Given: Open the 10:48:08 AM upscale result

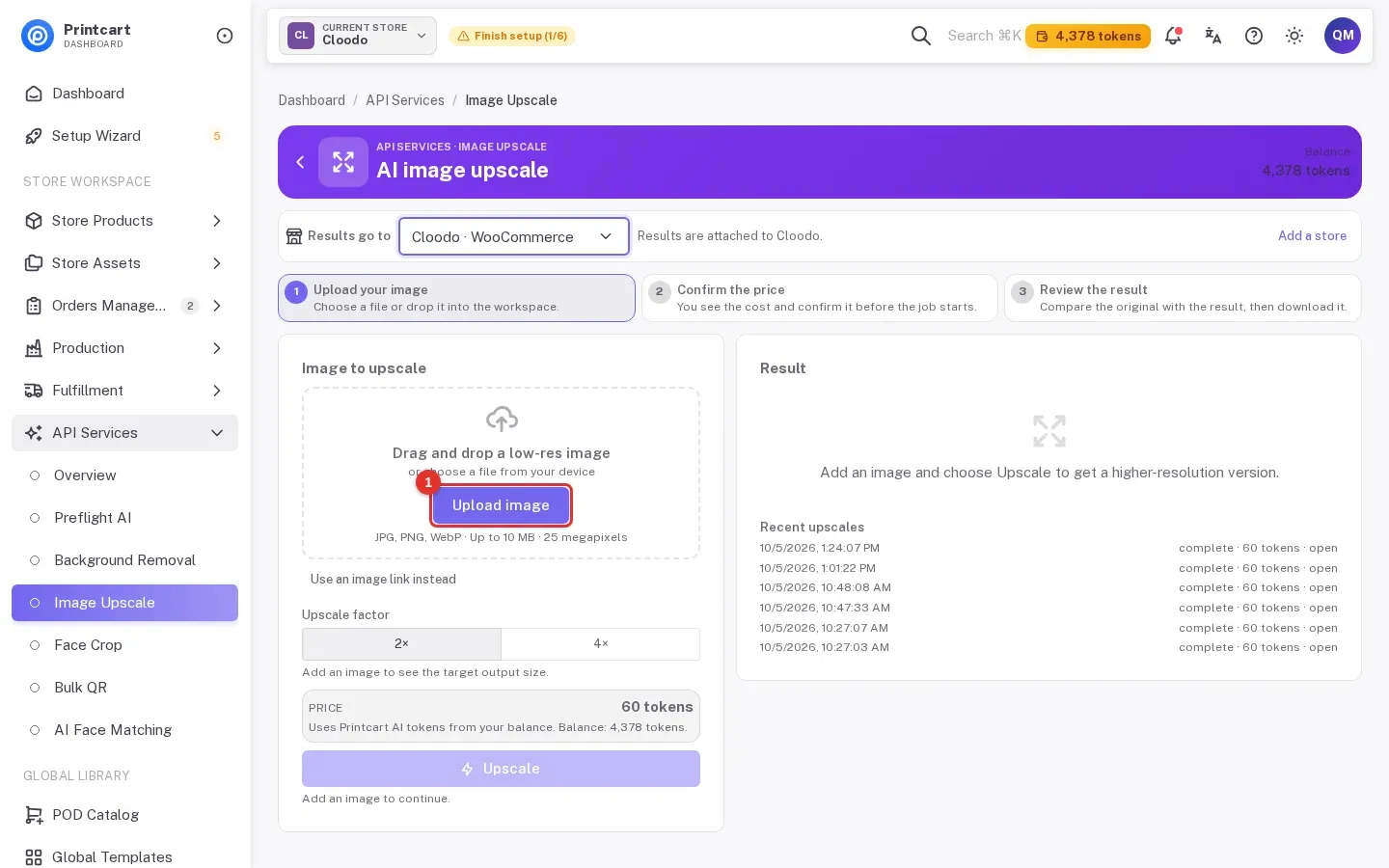Looking at the screenshot, I should tap(1323, 587).
